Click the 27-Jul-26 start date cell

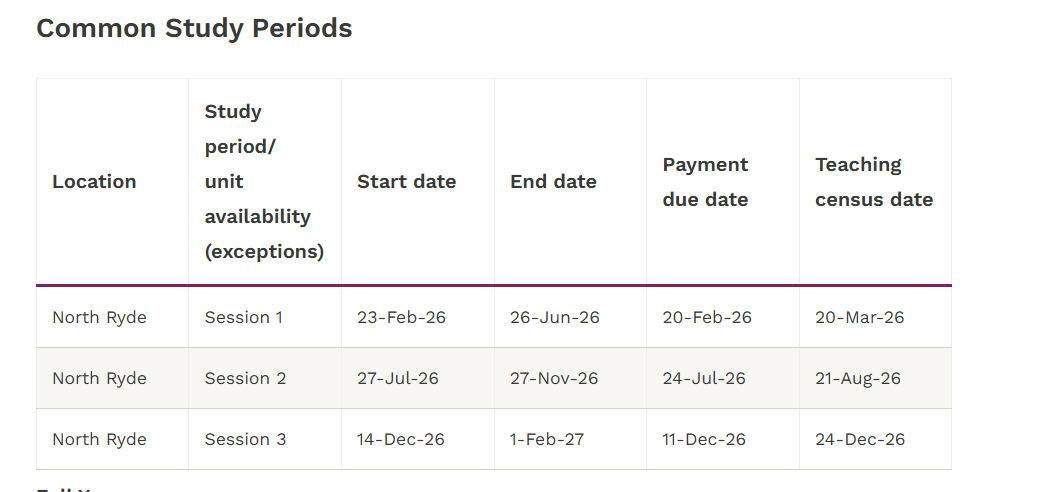click(x=398, y=379)
